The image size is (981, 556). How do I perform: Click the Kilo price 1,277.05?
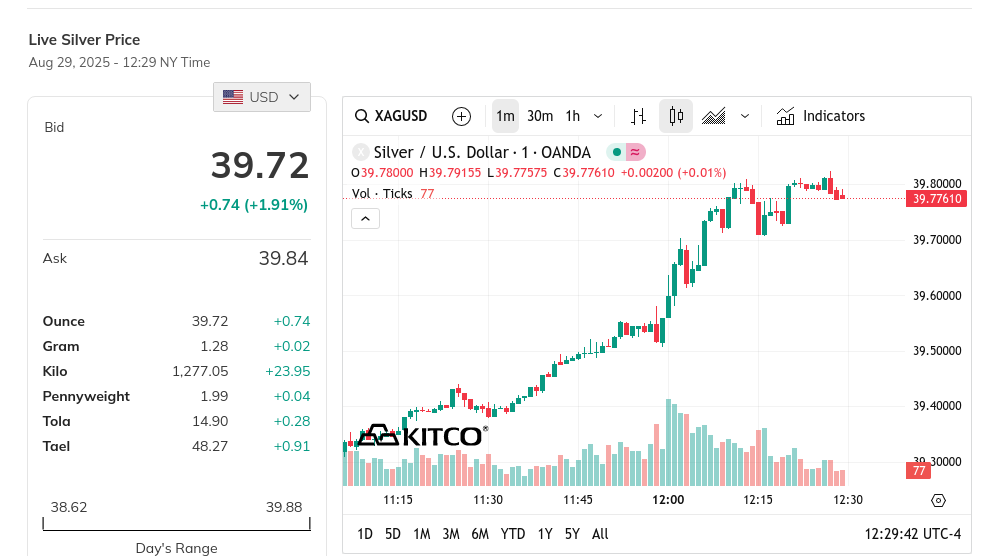click(x=200, y=372)
